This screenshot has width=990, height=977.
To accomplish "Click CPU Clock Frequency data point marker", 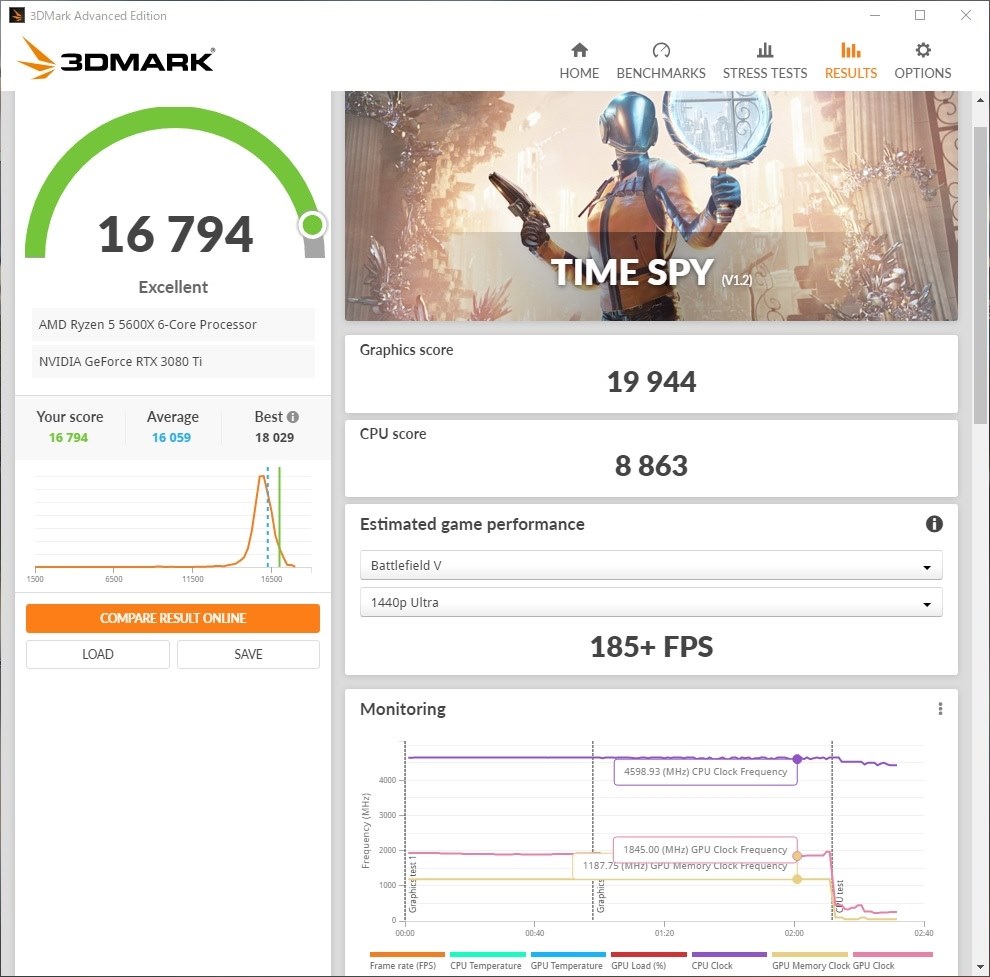I will pos(797,758).
